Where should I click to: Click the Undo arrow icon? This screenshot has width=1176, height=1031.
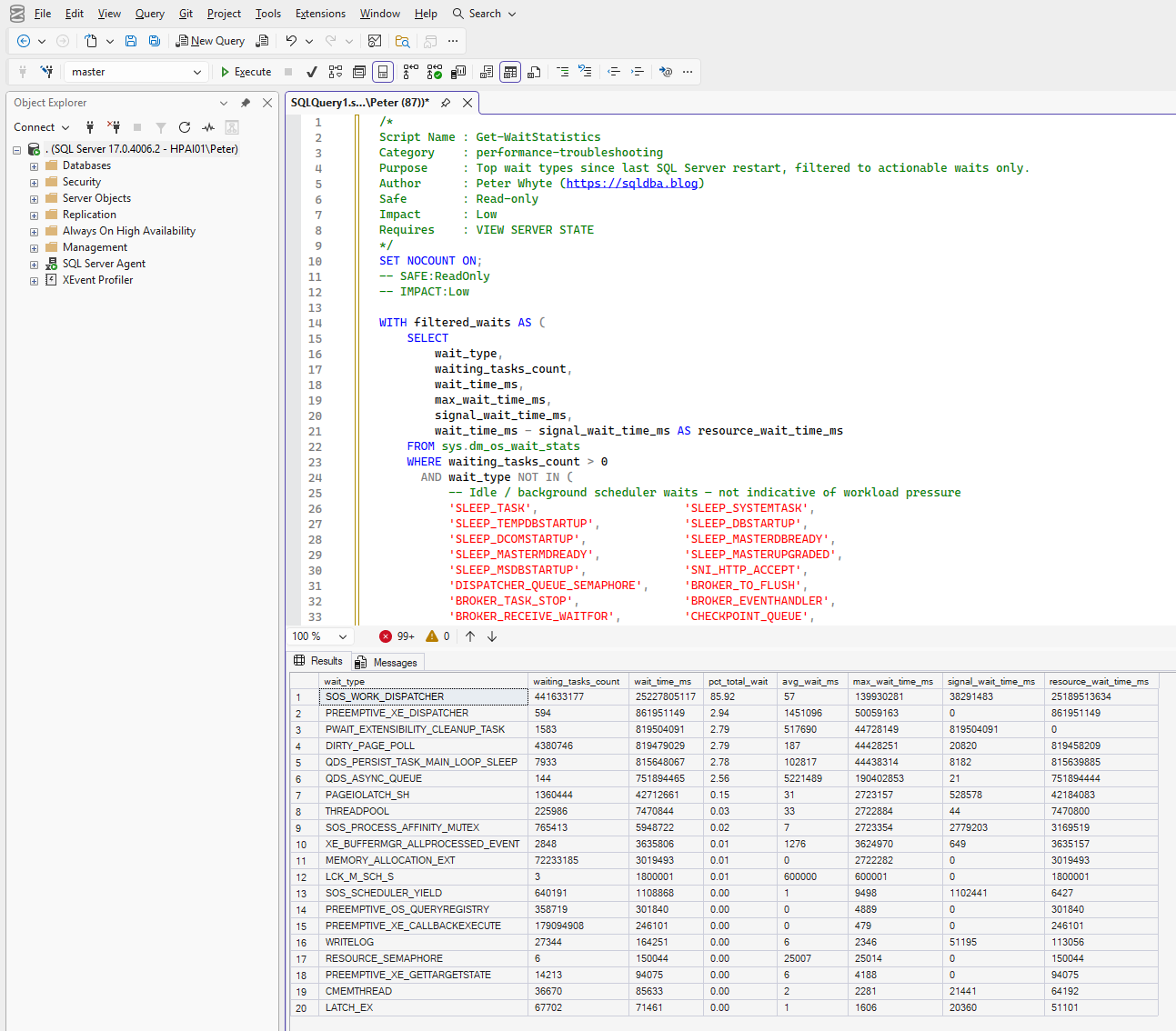click(291, 41)
